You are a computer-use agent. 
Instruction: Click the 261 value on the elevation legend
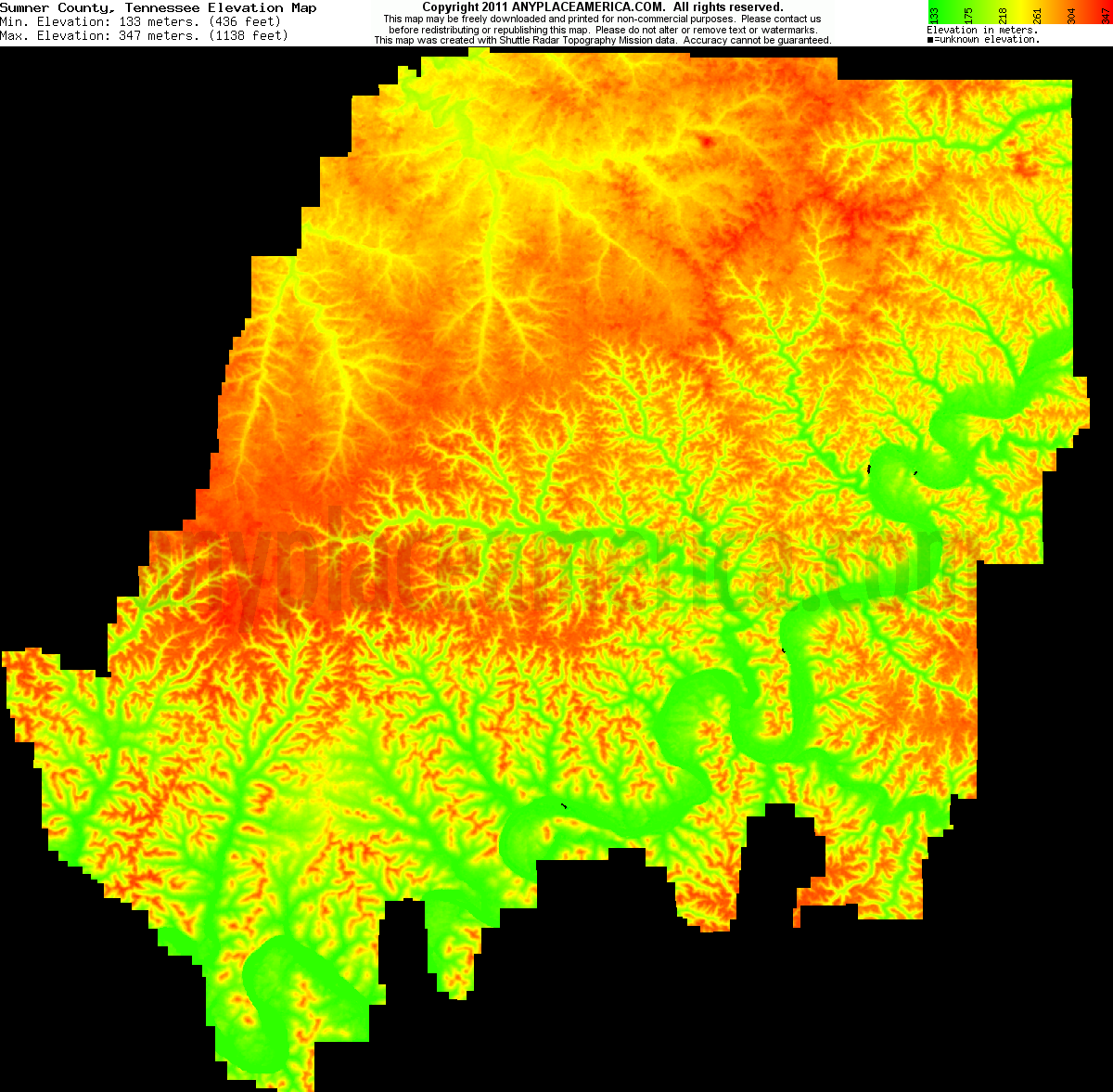[x=1037, y=14]
